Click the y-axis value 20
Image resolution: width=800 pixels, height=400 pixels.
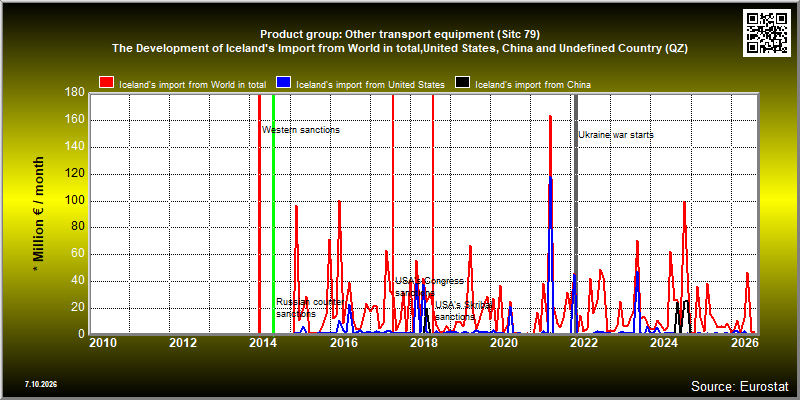(78, 308)
